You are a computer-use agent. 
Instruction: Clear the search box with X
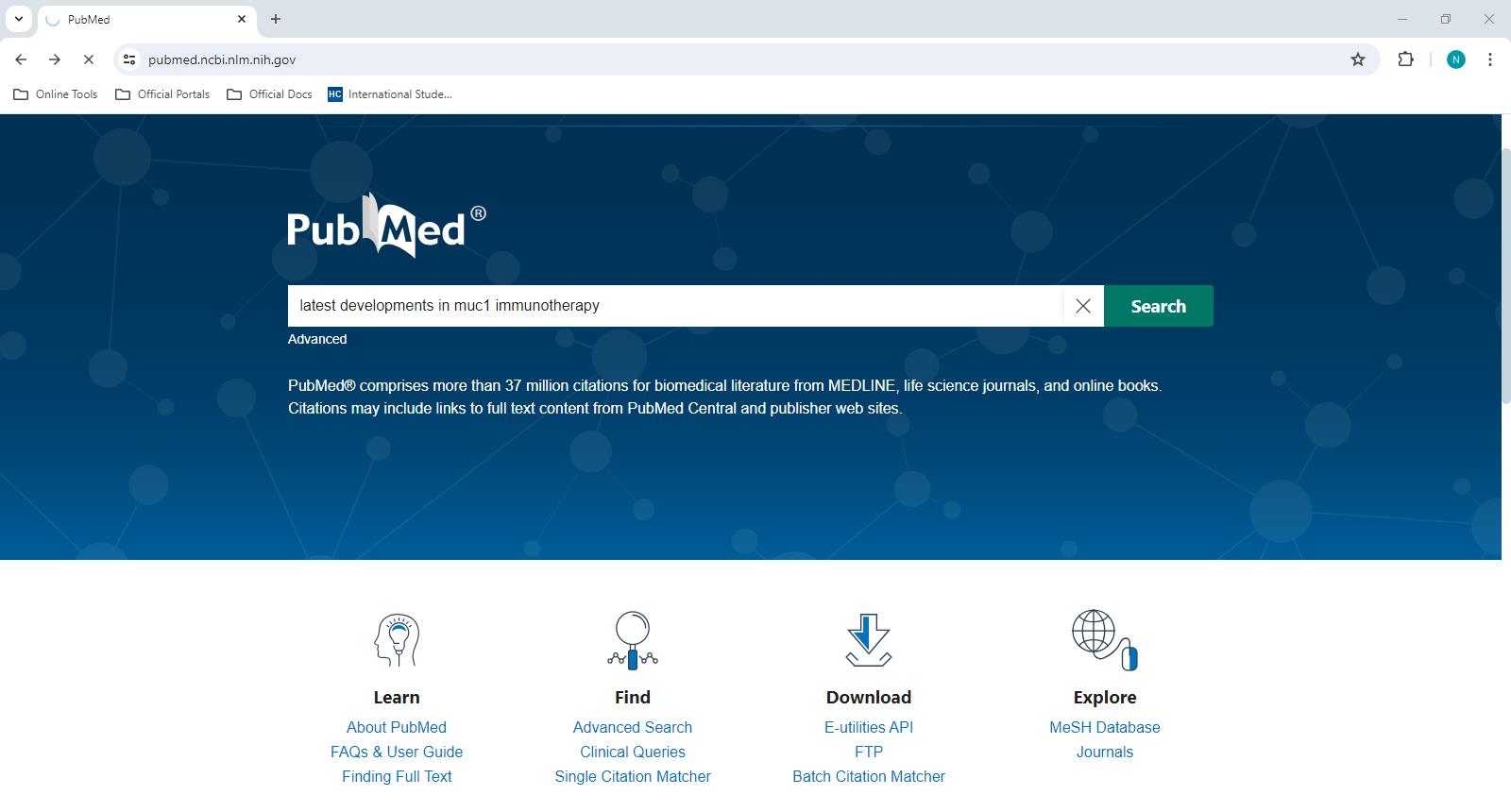click(1083, 306)
